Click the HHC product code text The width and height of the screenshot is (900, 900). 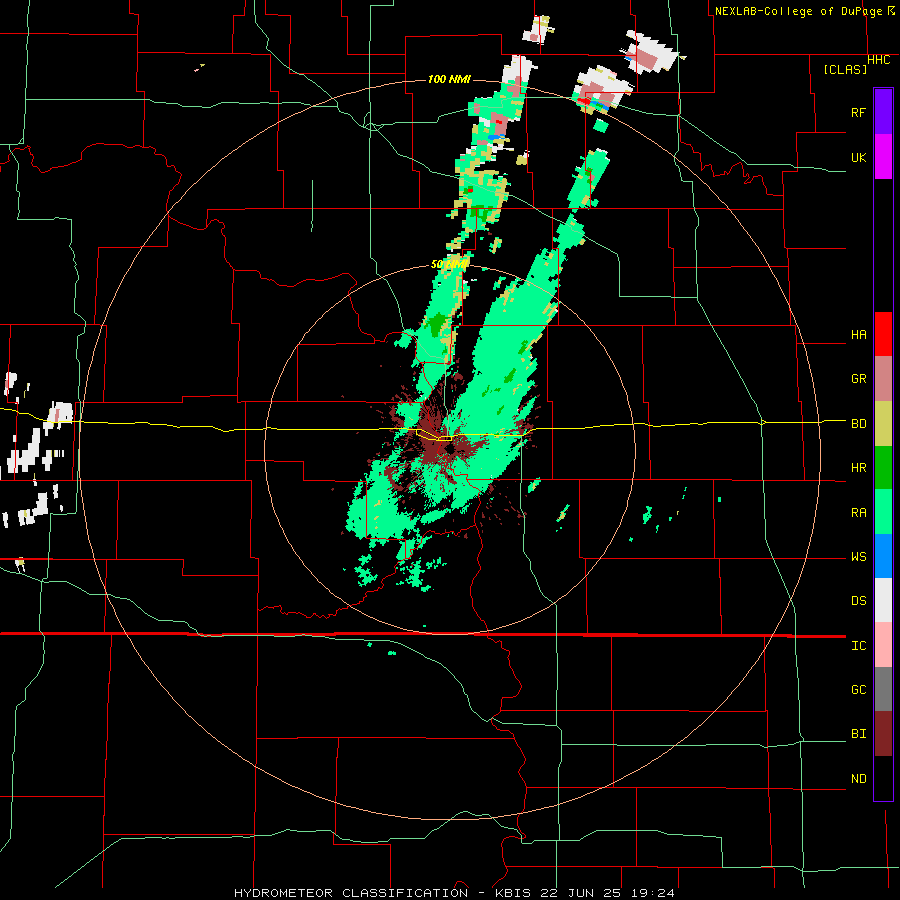(878, 60)
